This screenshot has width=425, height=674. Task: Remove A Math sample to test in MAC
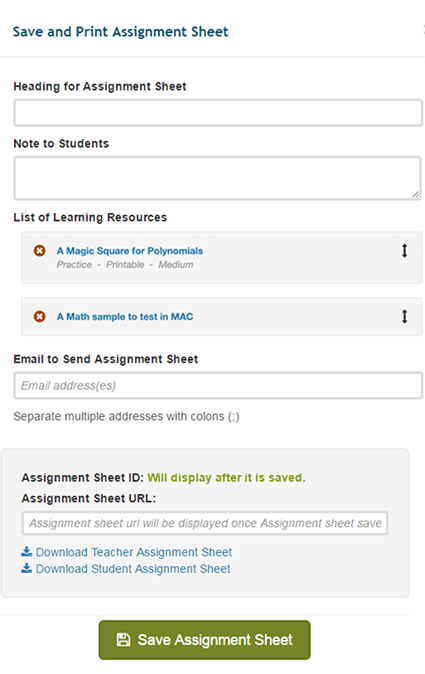coord(40,316)
